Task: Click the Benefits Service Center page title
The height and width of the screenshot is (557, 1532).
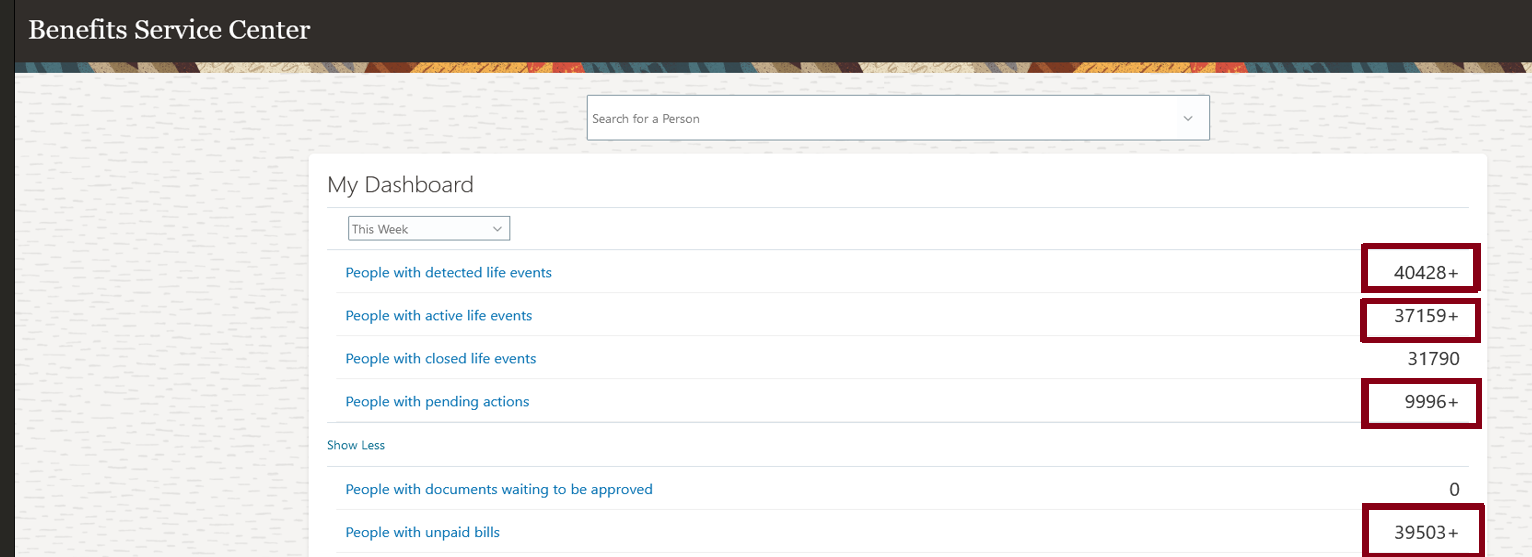Action: click(169, 30)
